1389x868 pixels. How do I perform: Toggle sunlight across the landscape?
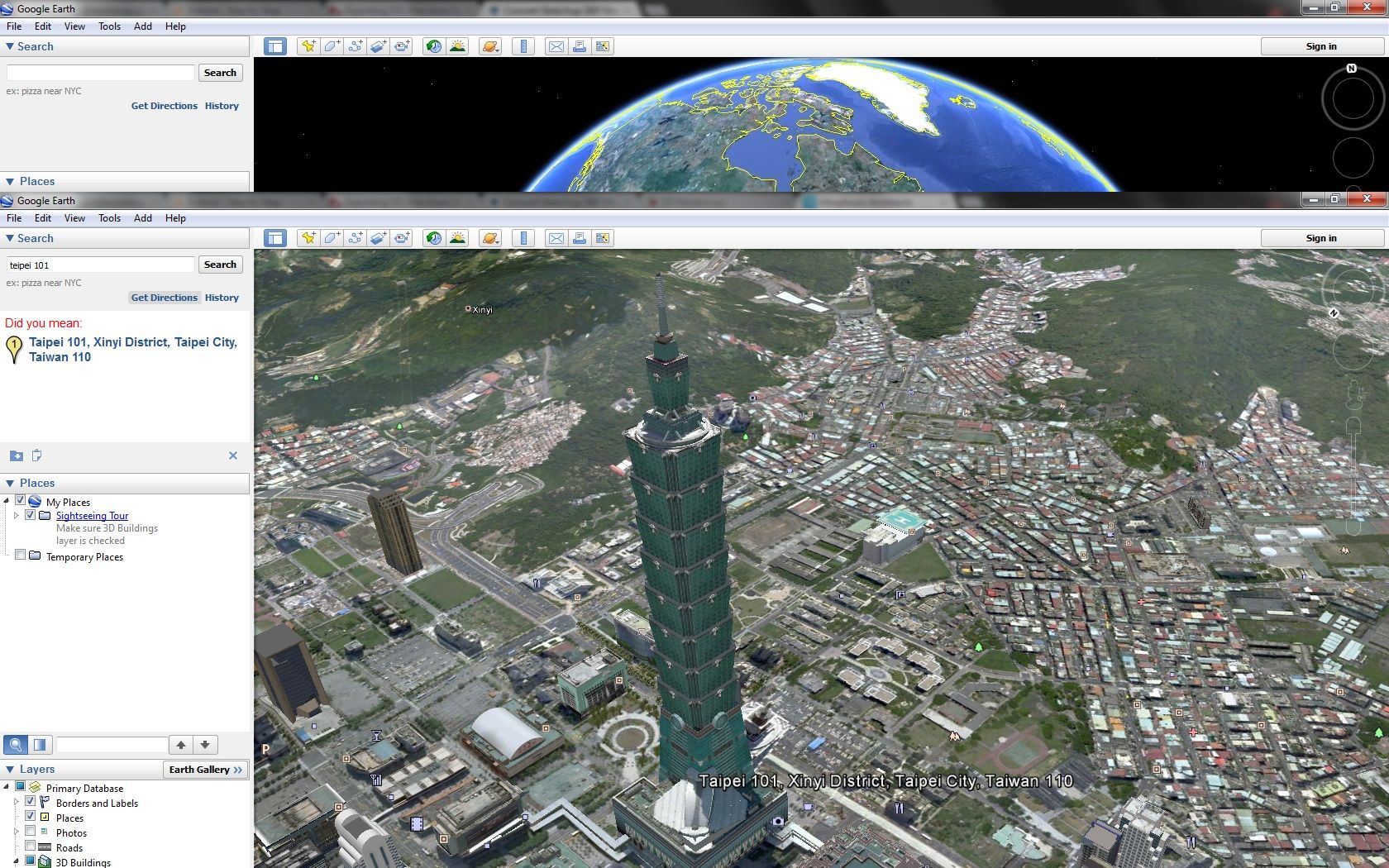coord(457,237)
